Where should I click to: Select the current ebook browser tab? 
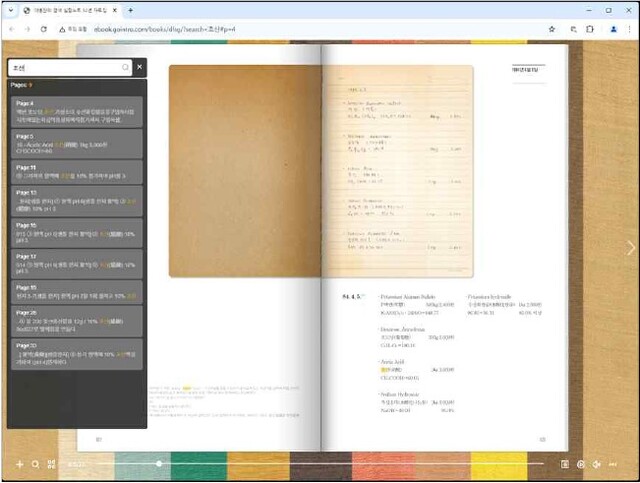(x=70, y=10)
